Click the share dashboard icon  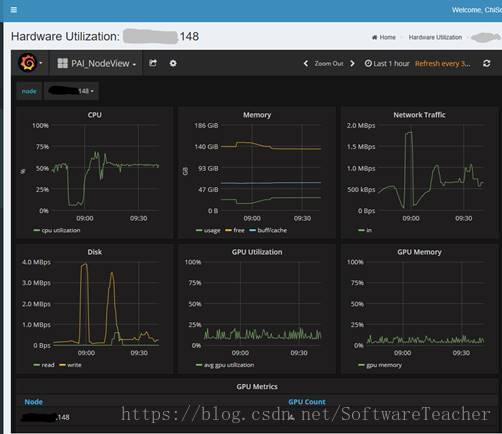(153, 63)
